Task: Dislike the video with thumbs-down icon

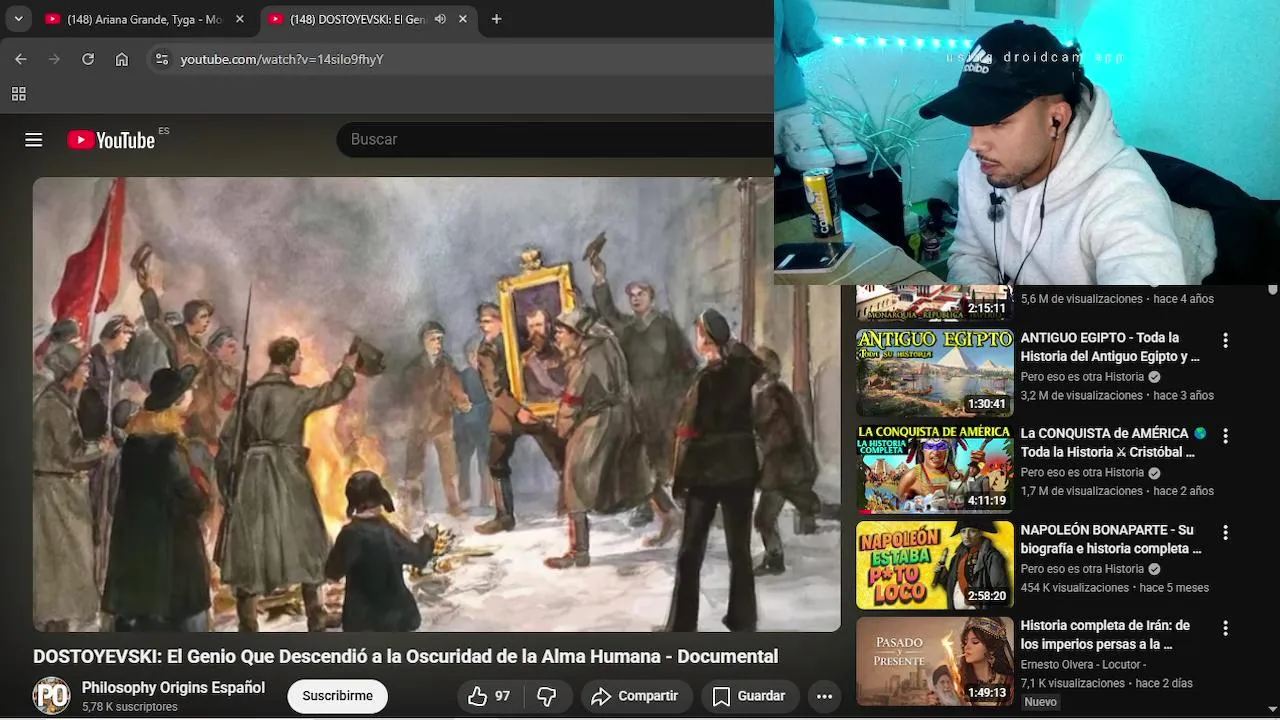Action: [x=547, y=696]
